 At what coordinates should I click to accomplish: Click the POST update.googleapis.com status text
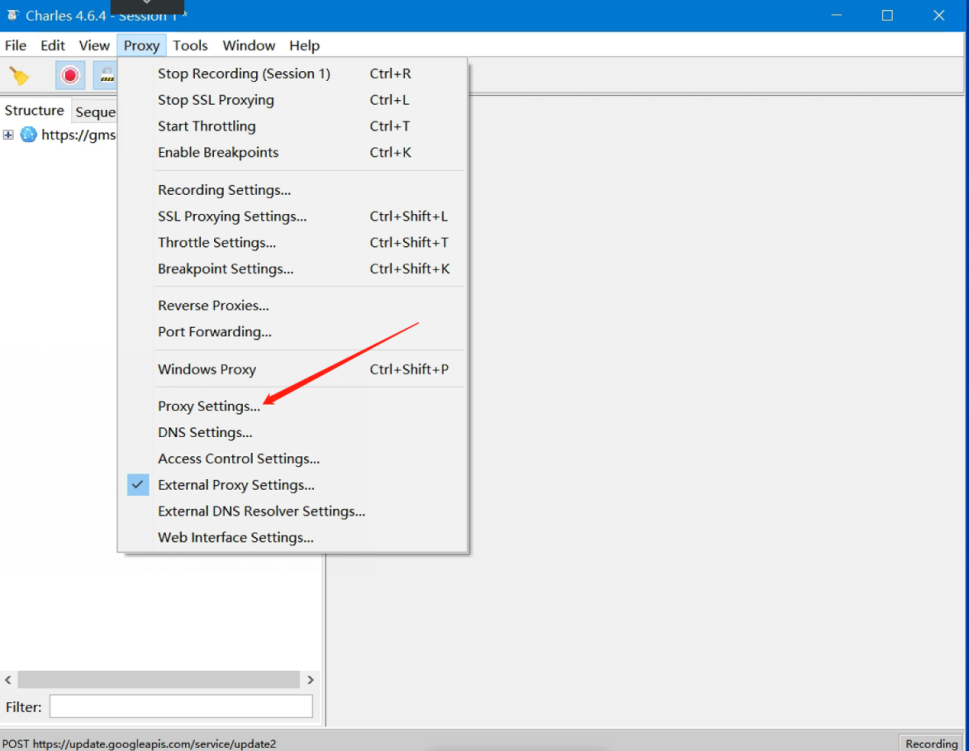point(139,744)
